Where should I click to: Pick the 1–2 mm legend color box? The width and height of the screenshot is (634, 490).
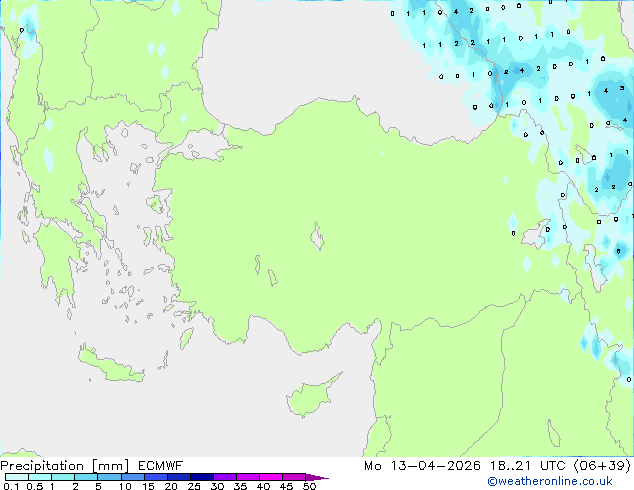pos(63,477)
